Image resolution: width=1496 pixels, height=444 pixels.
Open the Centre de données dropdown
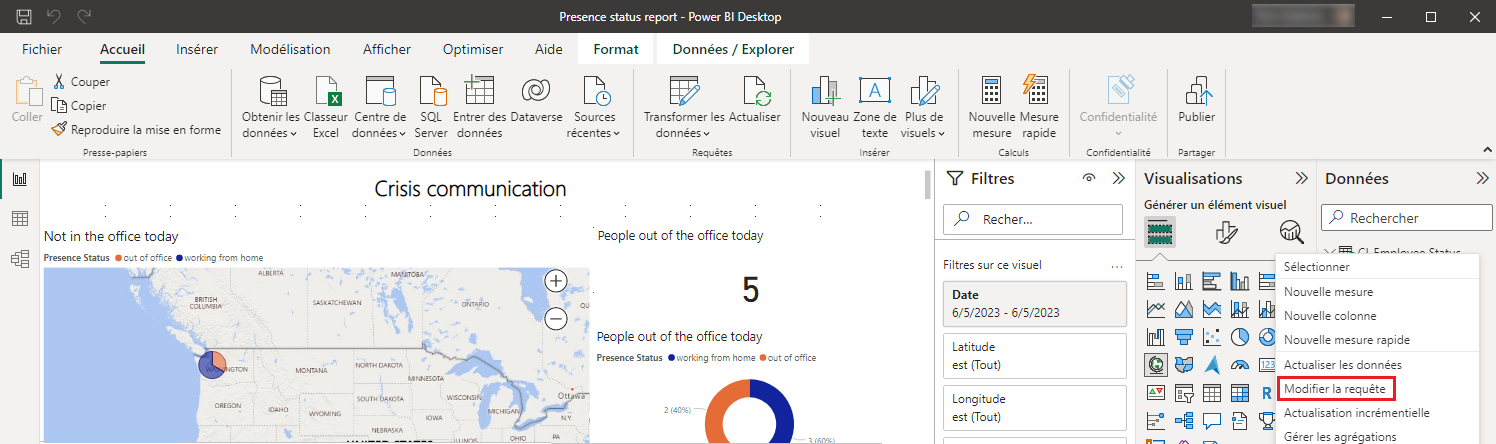[380, 107]
